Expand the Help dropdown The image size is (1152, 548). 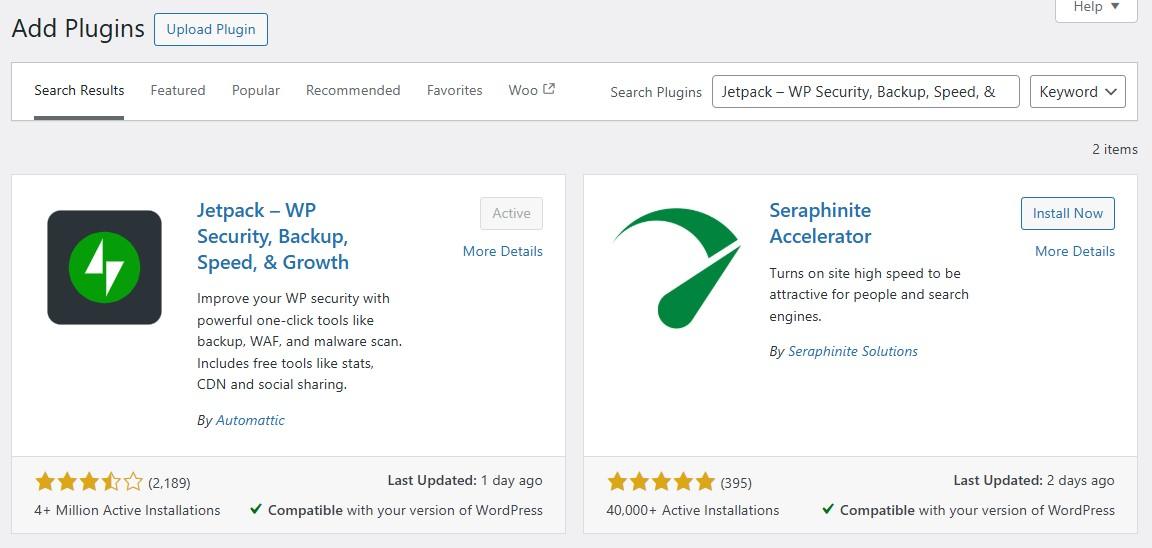point(1096,7)
